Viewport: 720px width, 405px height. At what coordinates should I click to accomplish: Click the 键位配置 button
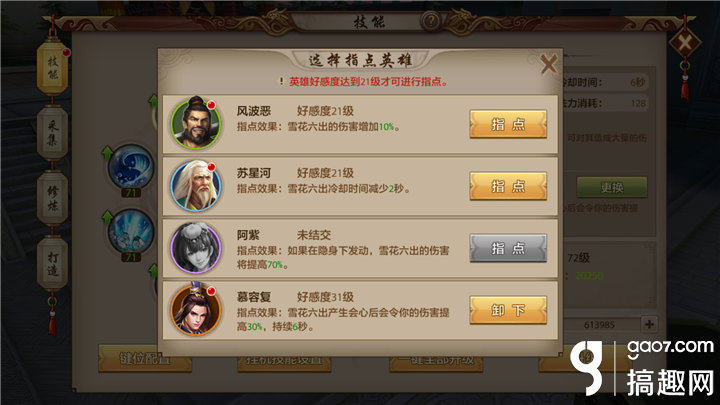pos(145,358)
